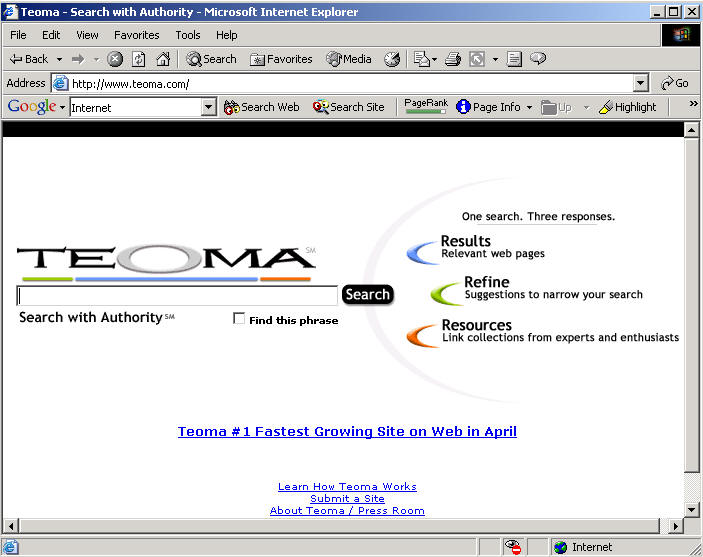Click the PageRank indicator bar
The width and height of the screenshot is (703, 557).
(x=425, y=111)
